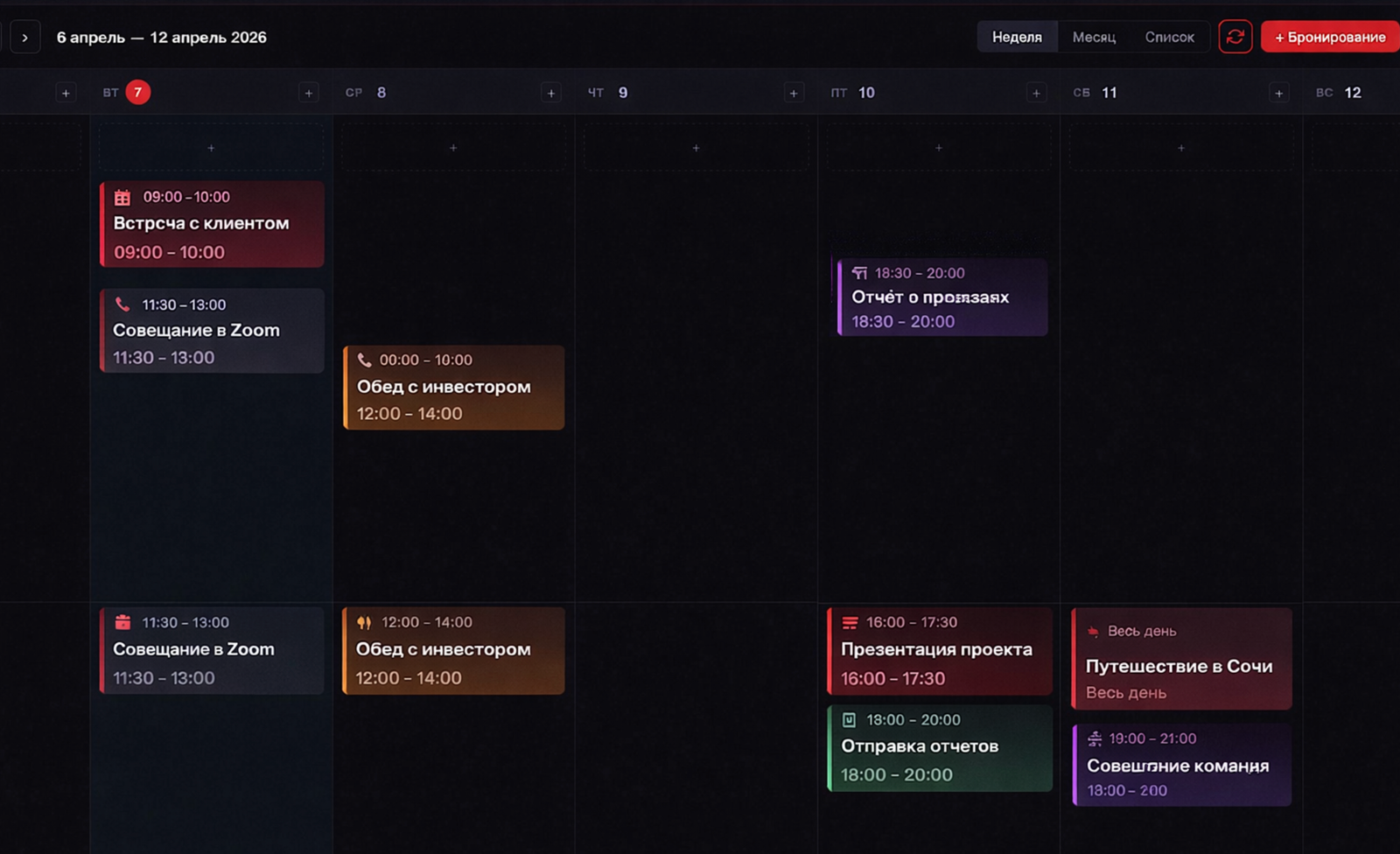This screenshot has height=854, width=1400.
Task: Click the dashed add-event slot in Thursday's column
Action: 696,147
